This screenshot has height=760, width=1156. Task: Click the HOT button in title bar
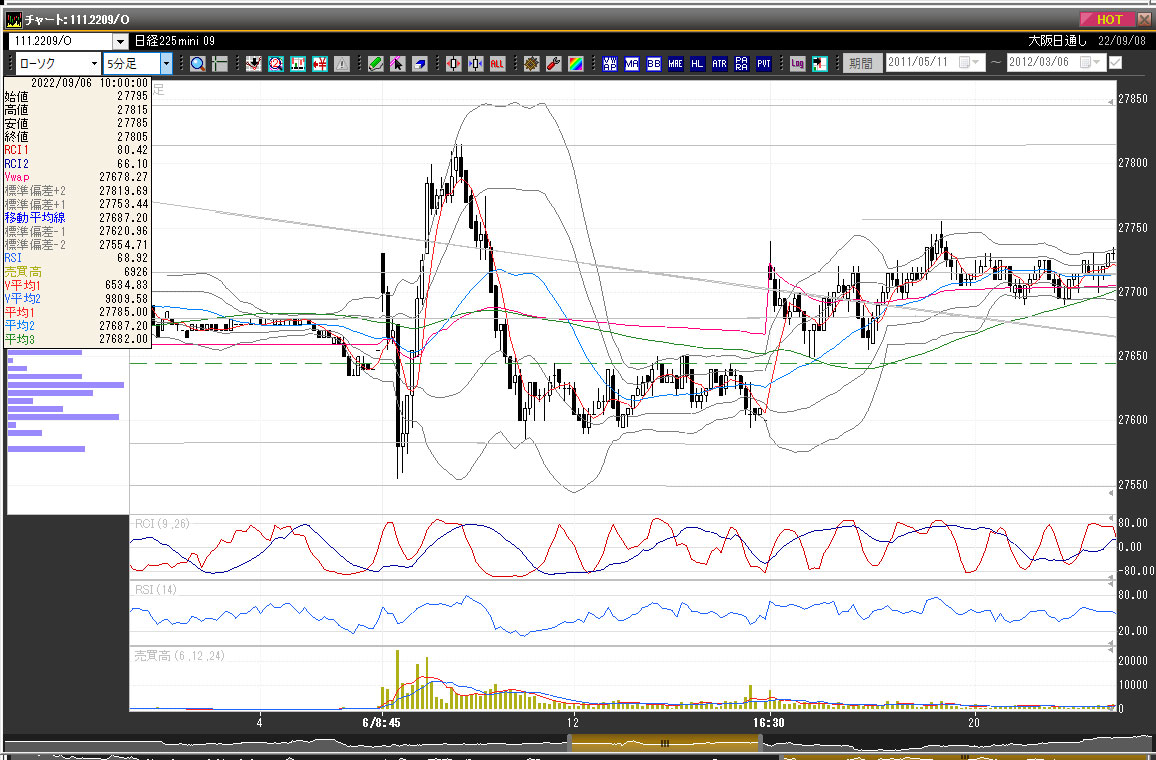point(1108,19)
